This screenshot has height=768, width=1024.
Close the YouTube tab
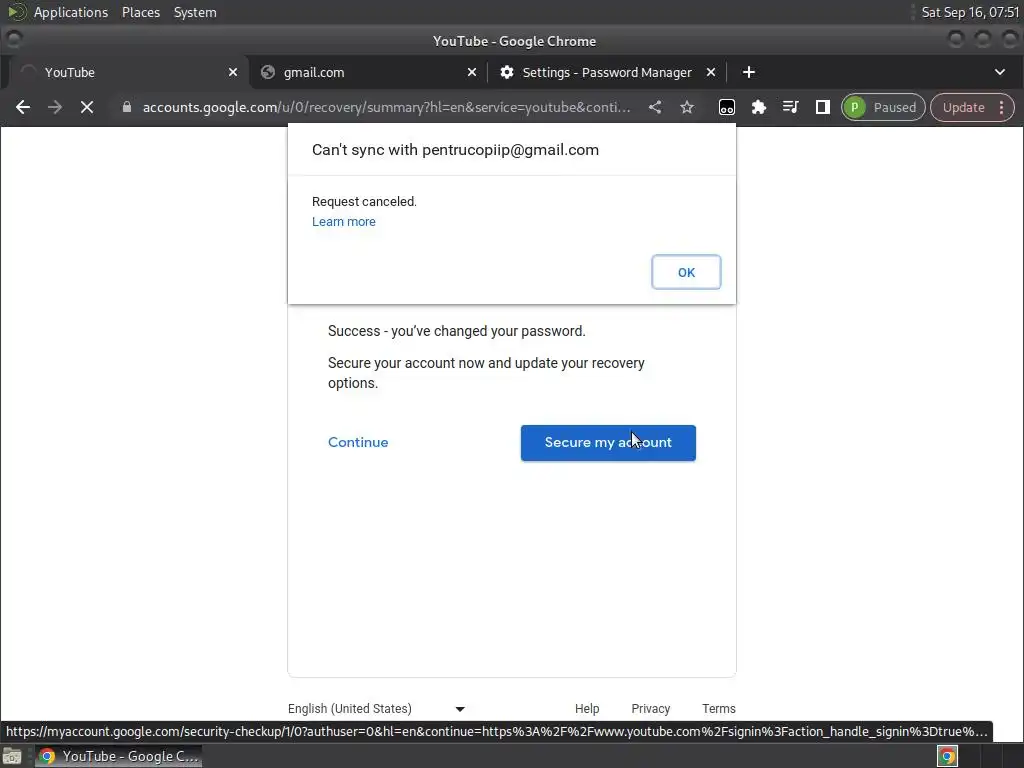pyautogui.click(x=232, y=72)
